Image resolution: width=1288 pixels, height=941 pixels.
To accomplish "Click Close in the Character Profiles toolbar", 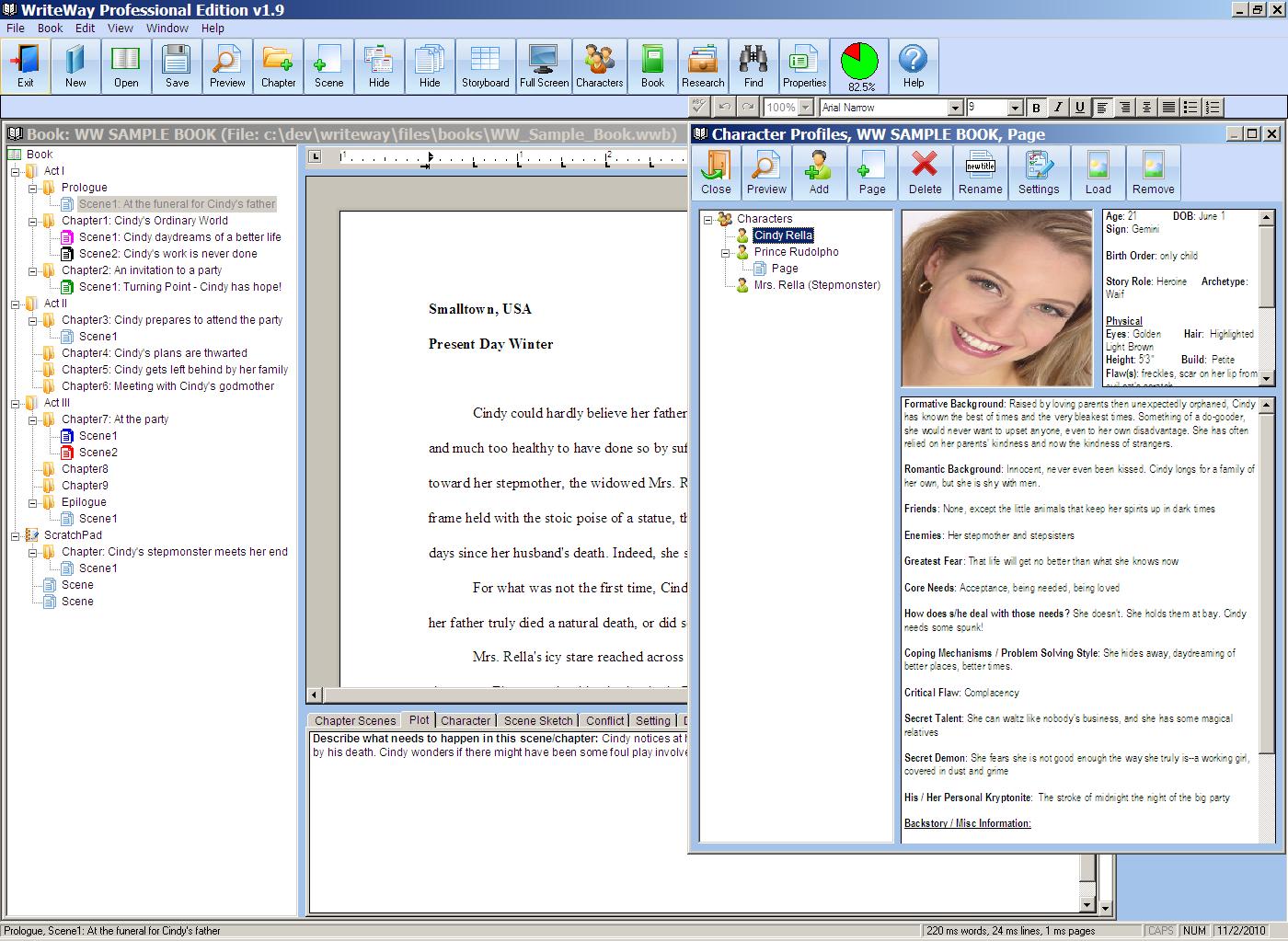I will pyautogui.click(x=716, y=173).
